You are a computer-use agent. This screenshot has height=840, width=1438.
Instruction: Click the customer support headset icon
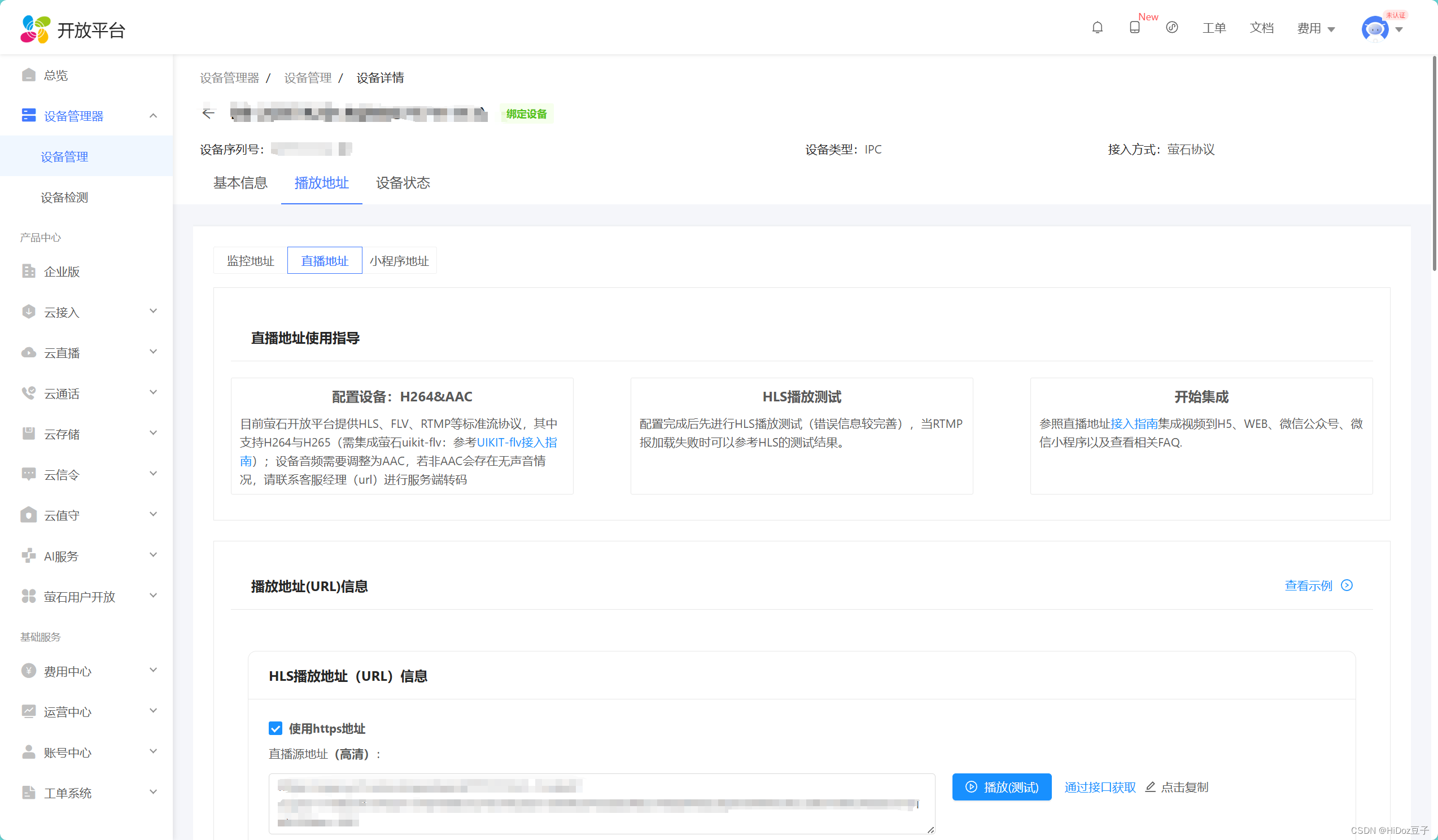(1172, 28)
